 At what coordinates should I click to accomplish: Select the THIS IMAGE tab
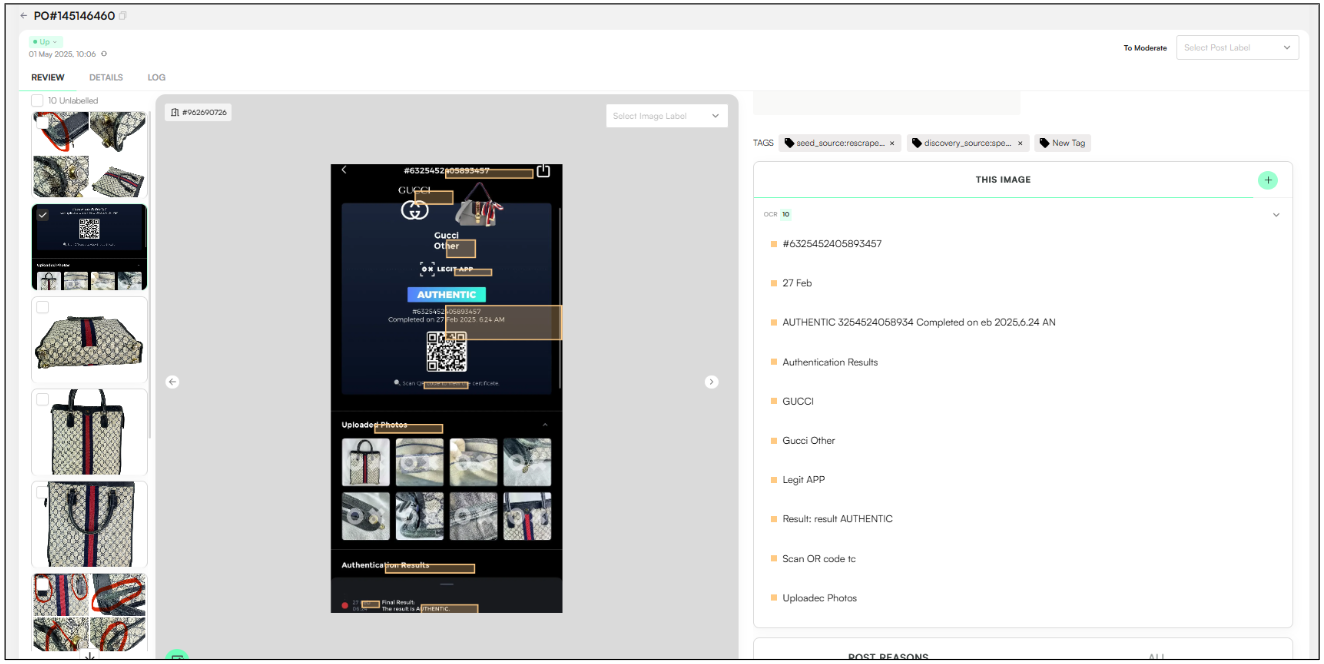[x=1003, y=180]
